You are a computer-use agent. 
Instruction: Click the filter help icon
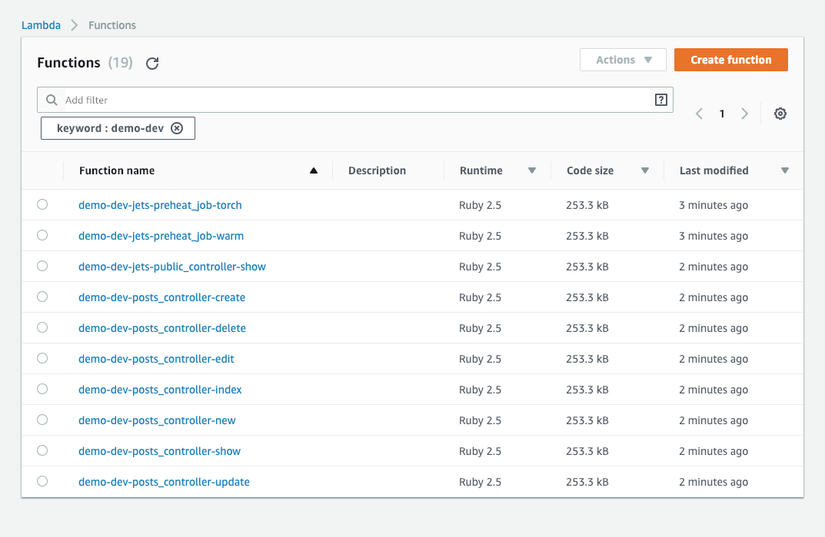pyautogui.click(x=661, y=100)
